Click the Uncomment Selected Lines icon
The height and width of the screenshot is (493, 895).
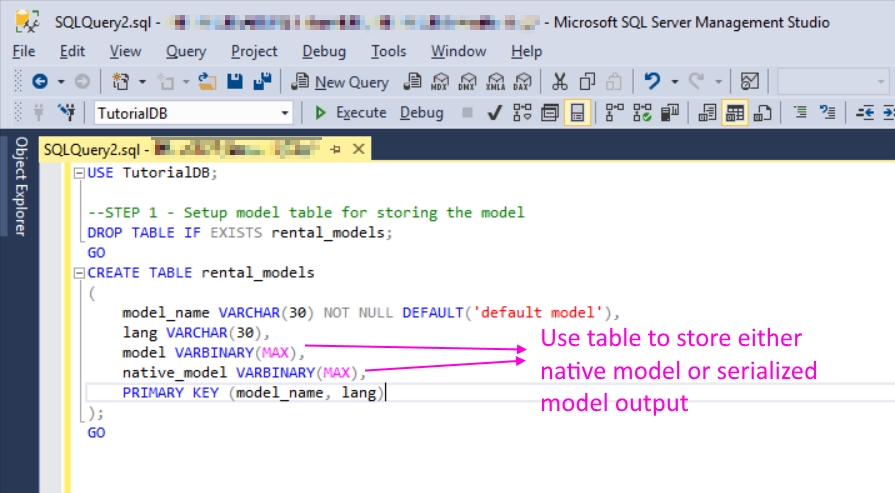tap(828, 112)
